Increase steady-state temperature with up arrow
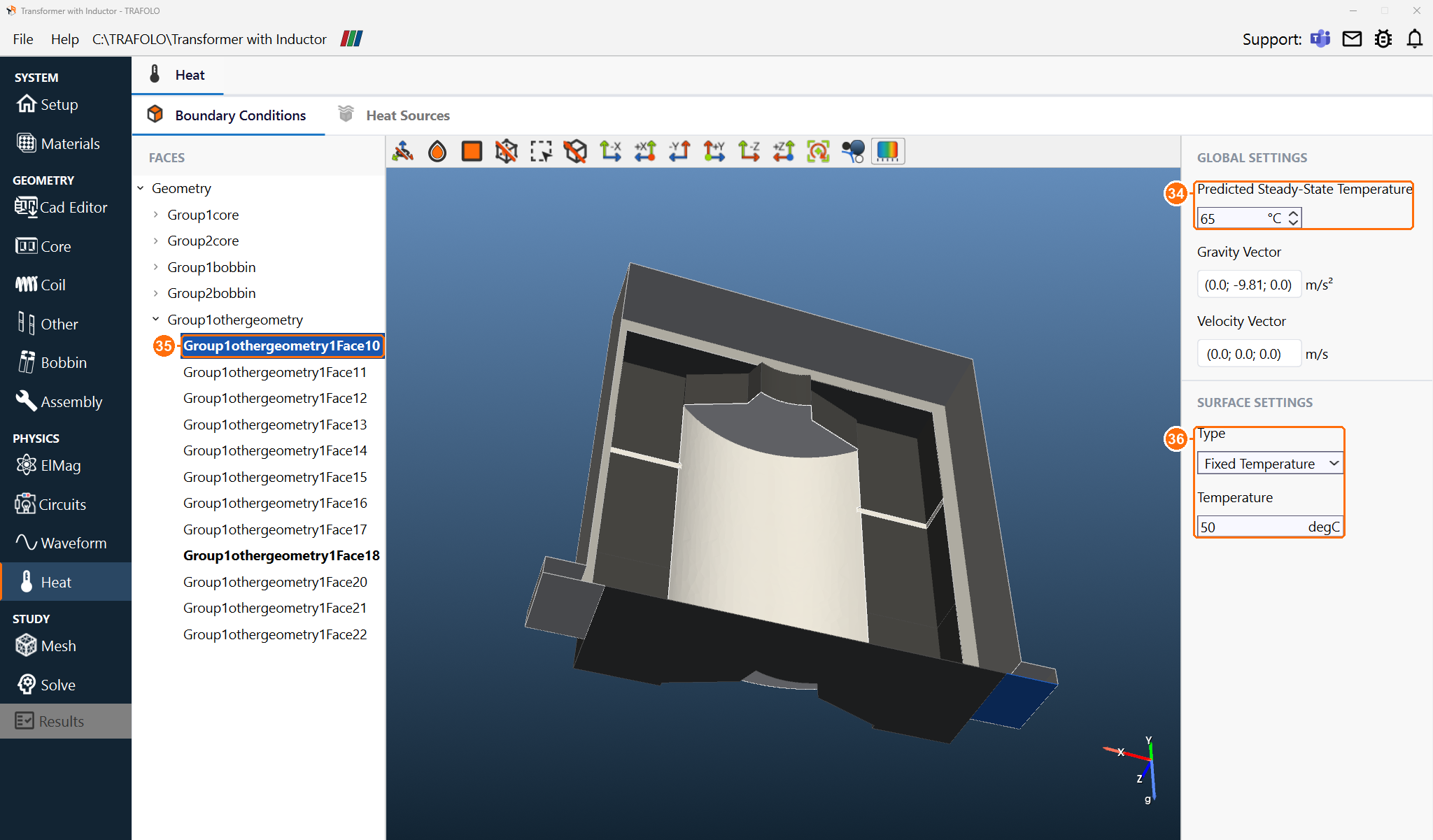Image resolution: width=1433 pixels, height=840 pixels. [1294, 213]
